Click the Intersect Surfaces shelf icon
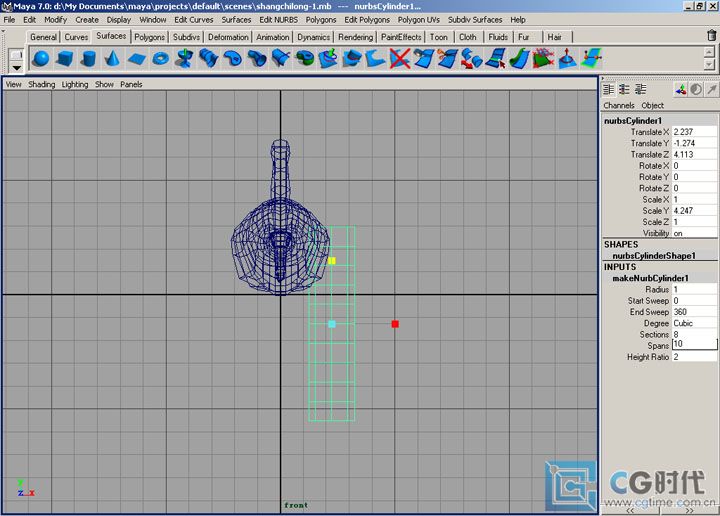 click(352, 59)
